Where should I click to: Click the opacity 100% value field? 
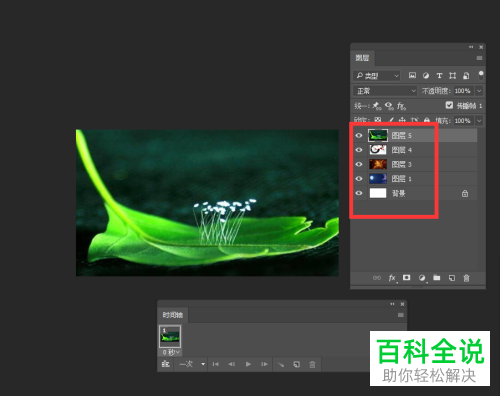pyautogui.click(x=464, y=91)
